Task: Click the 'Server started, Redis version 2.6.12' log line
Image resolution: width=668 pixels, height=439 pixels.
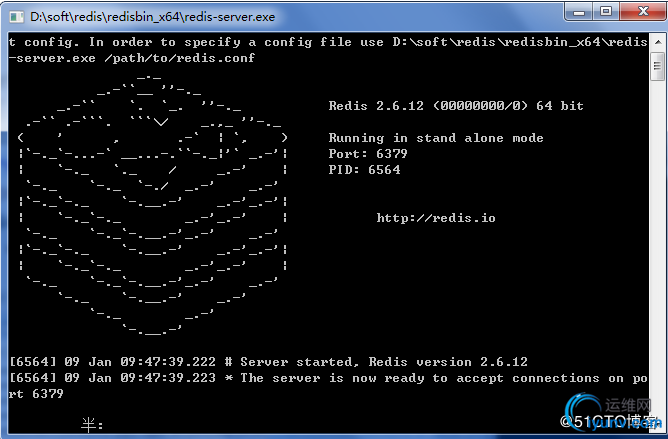Action: click(268, 362)
